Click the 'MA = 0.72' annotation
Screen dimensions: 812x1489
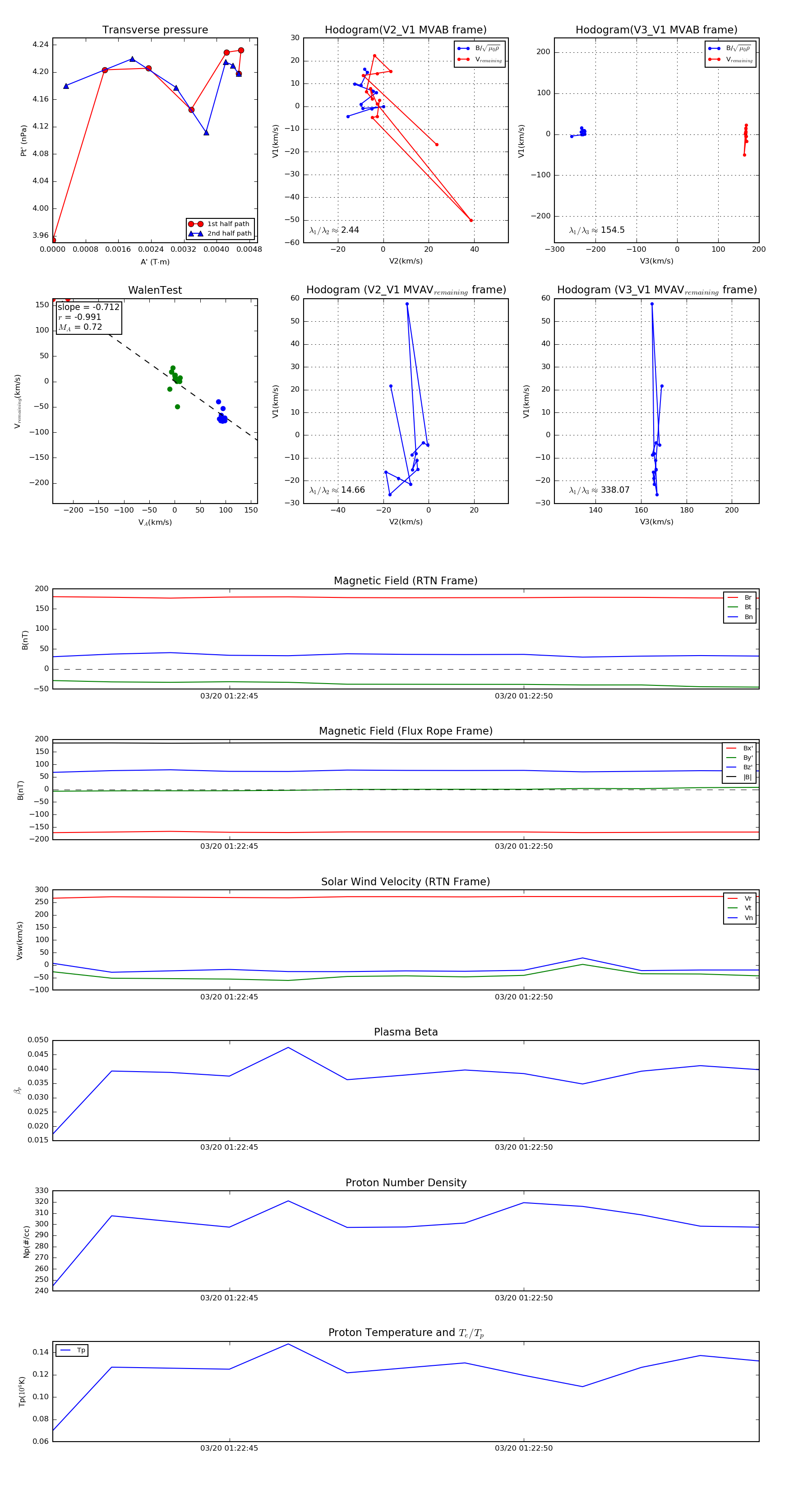point(80,327)
